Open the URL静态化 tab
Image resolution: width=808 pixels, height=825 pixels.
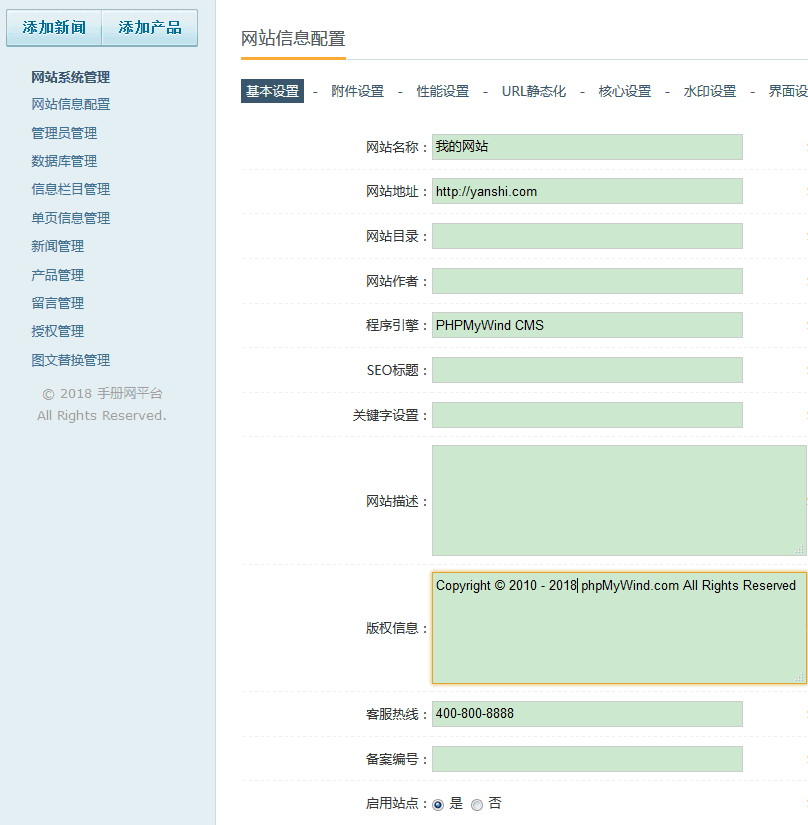tap(533, 91)
